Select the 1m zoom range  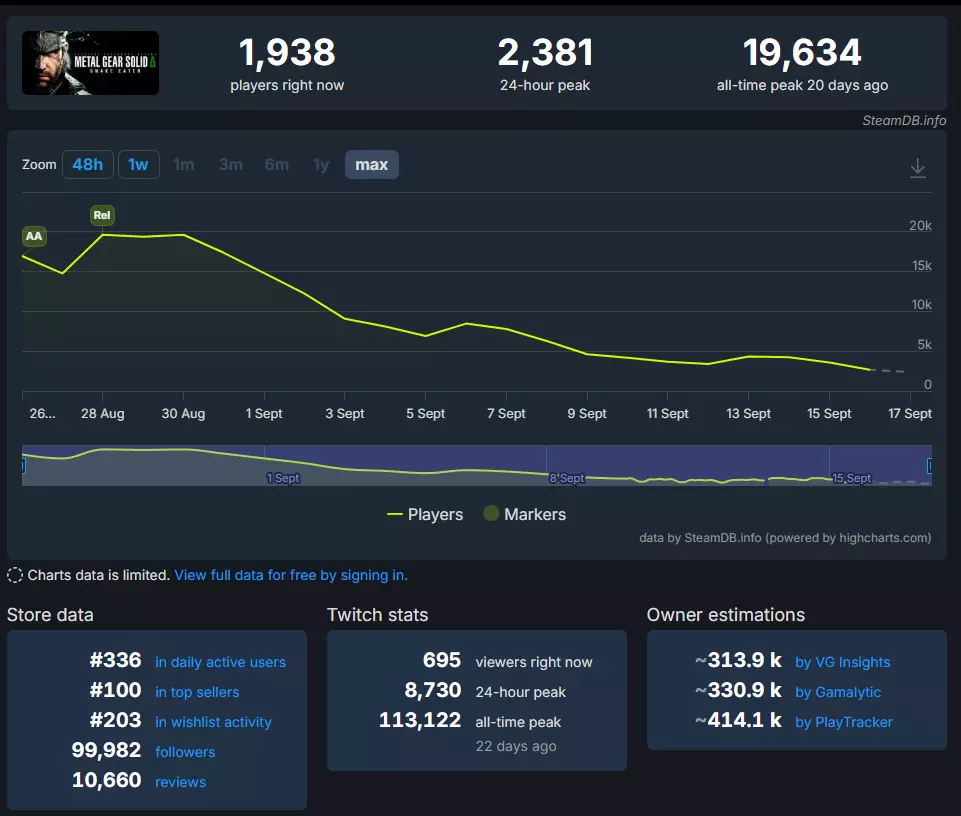183,164
